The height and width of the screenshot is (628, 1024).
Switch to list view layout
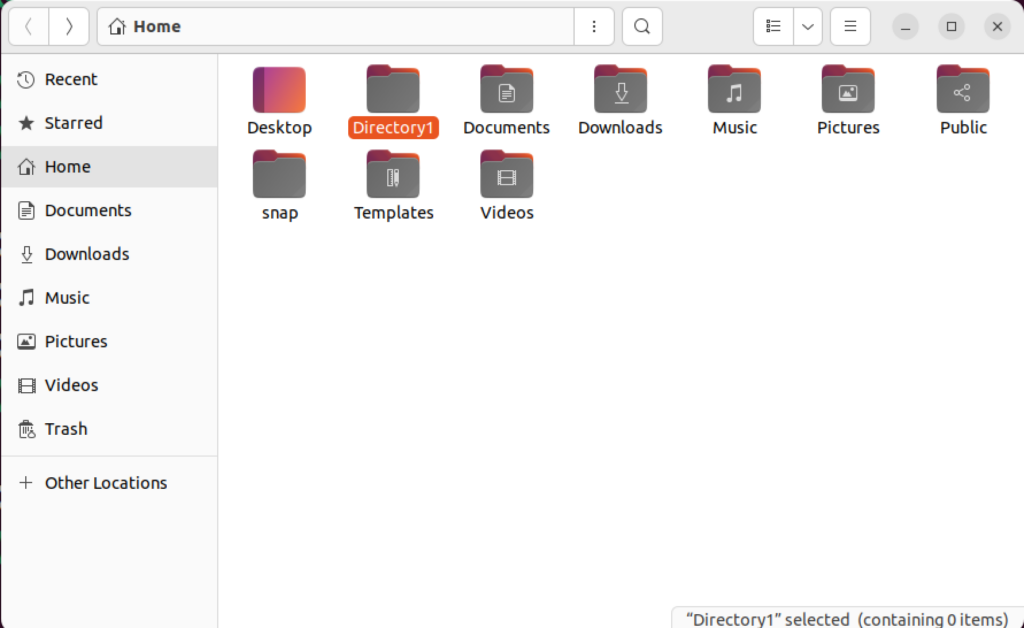coord(772,26)
